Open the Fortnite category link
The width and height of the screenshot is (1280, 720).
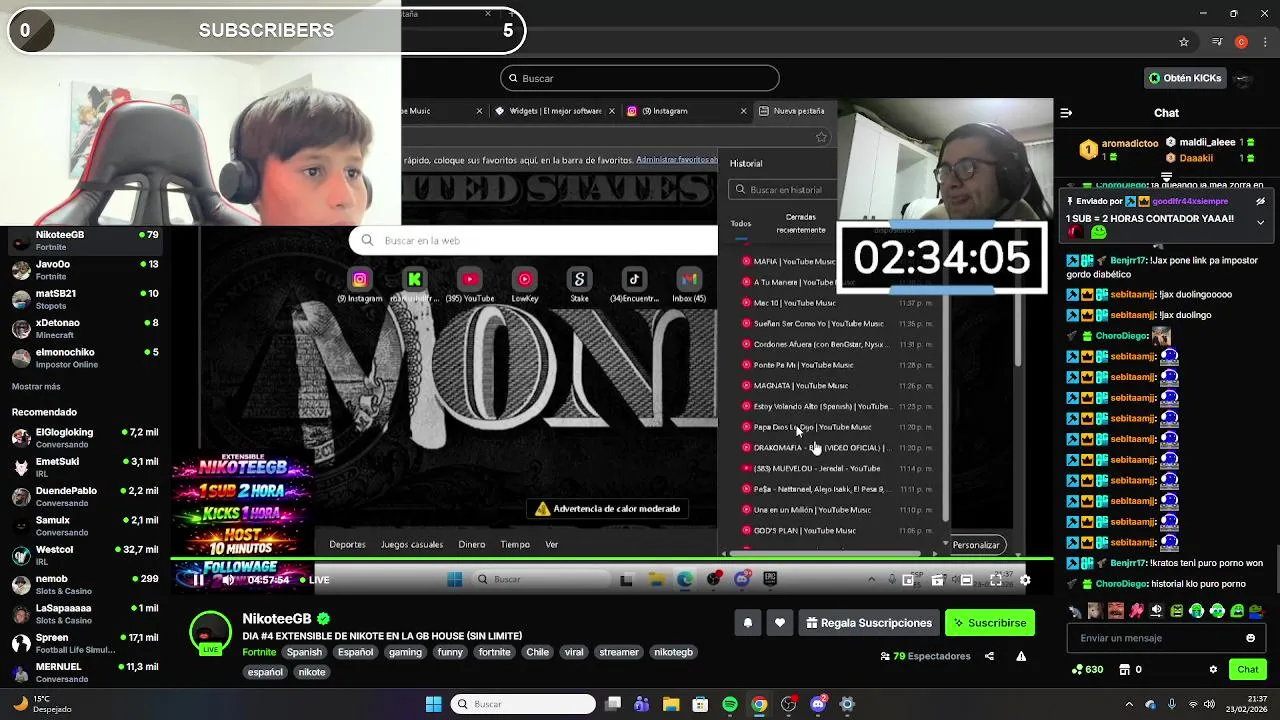coord(259,652)
